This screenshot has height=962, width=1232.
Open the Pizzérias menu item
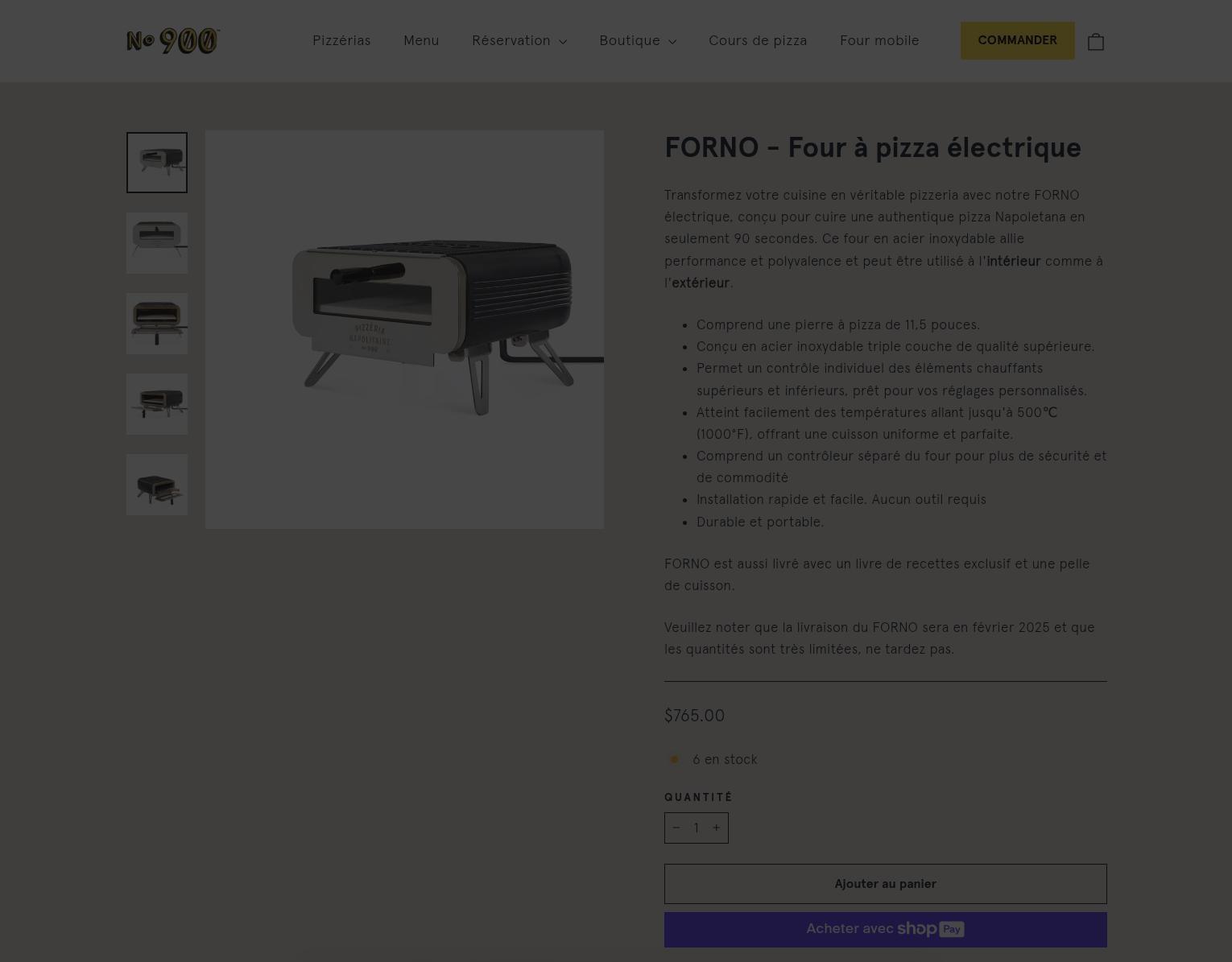pos(341,41)
